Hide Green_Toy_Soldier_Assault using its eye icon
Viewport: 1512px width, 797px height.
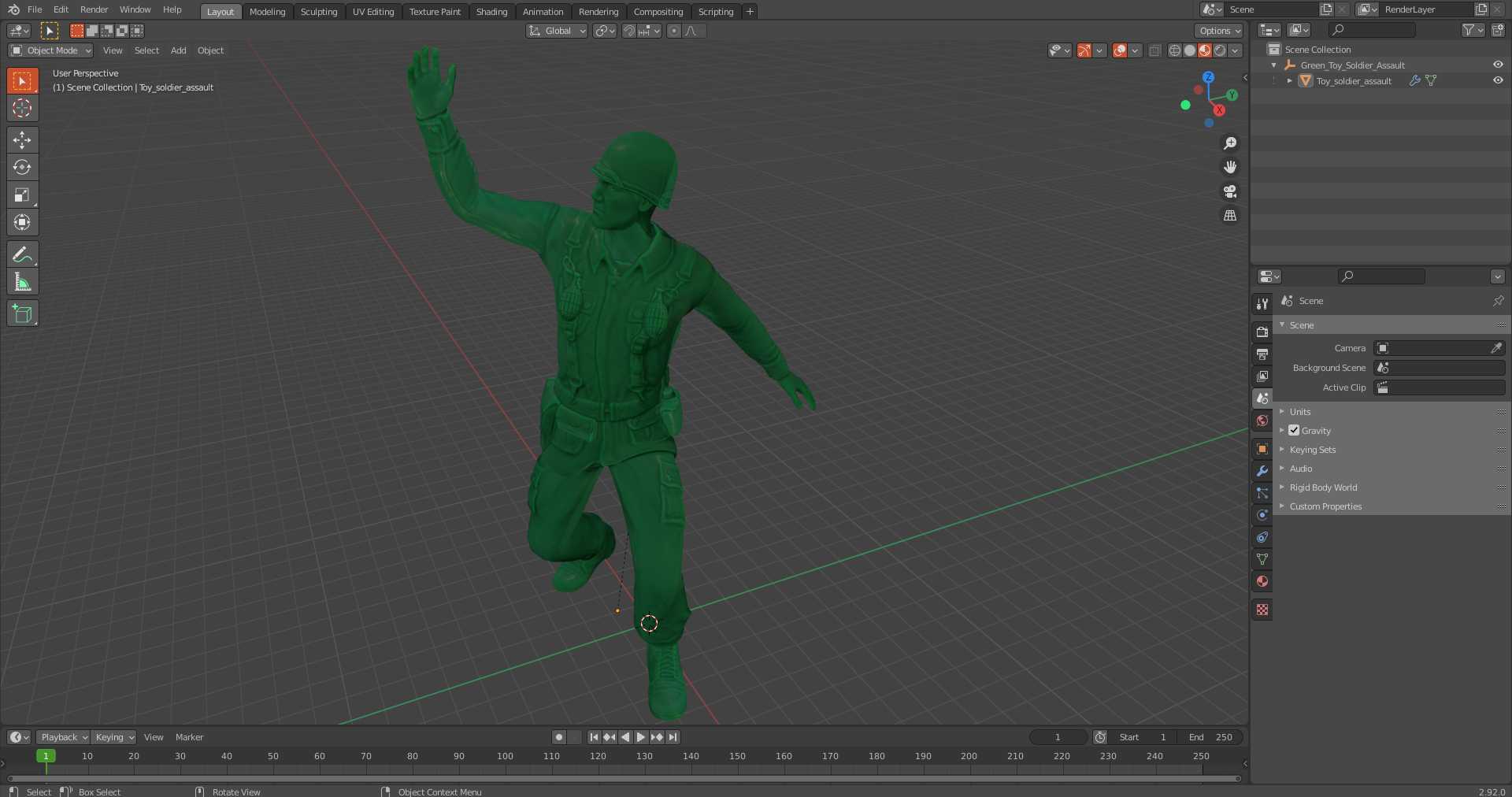coord(1498,65)
